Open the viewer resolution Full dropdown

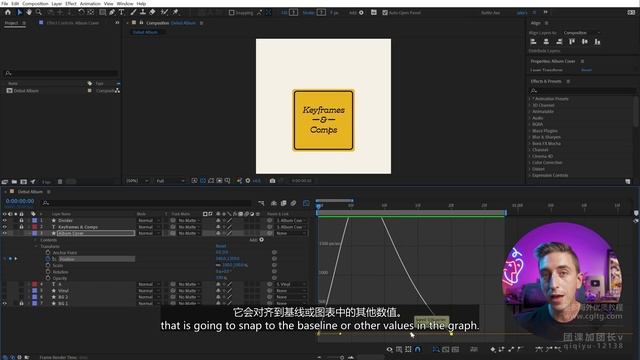(170, 180)
